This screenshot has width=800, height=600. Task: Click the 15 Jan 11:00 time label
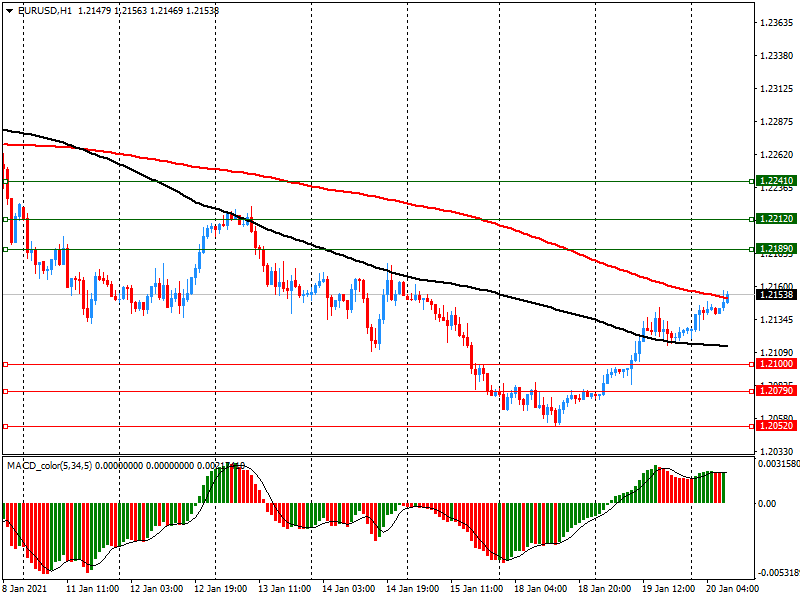coord(477,588)
